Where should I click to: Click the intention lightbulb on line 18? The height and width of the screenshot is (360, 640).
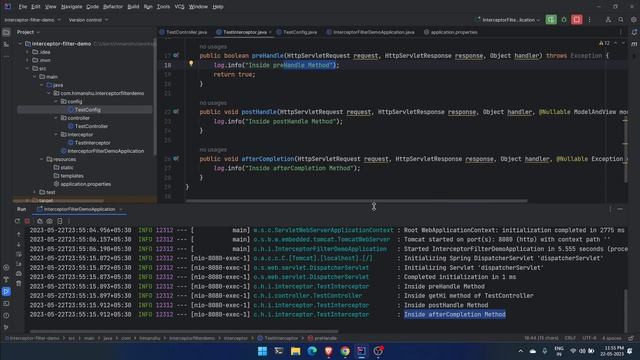click(191, 64)
